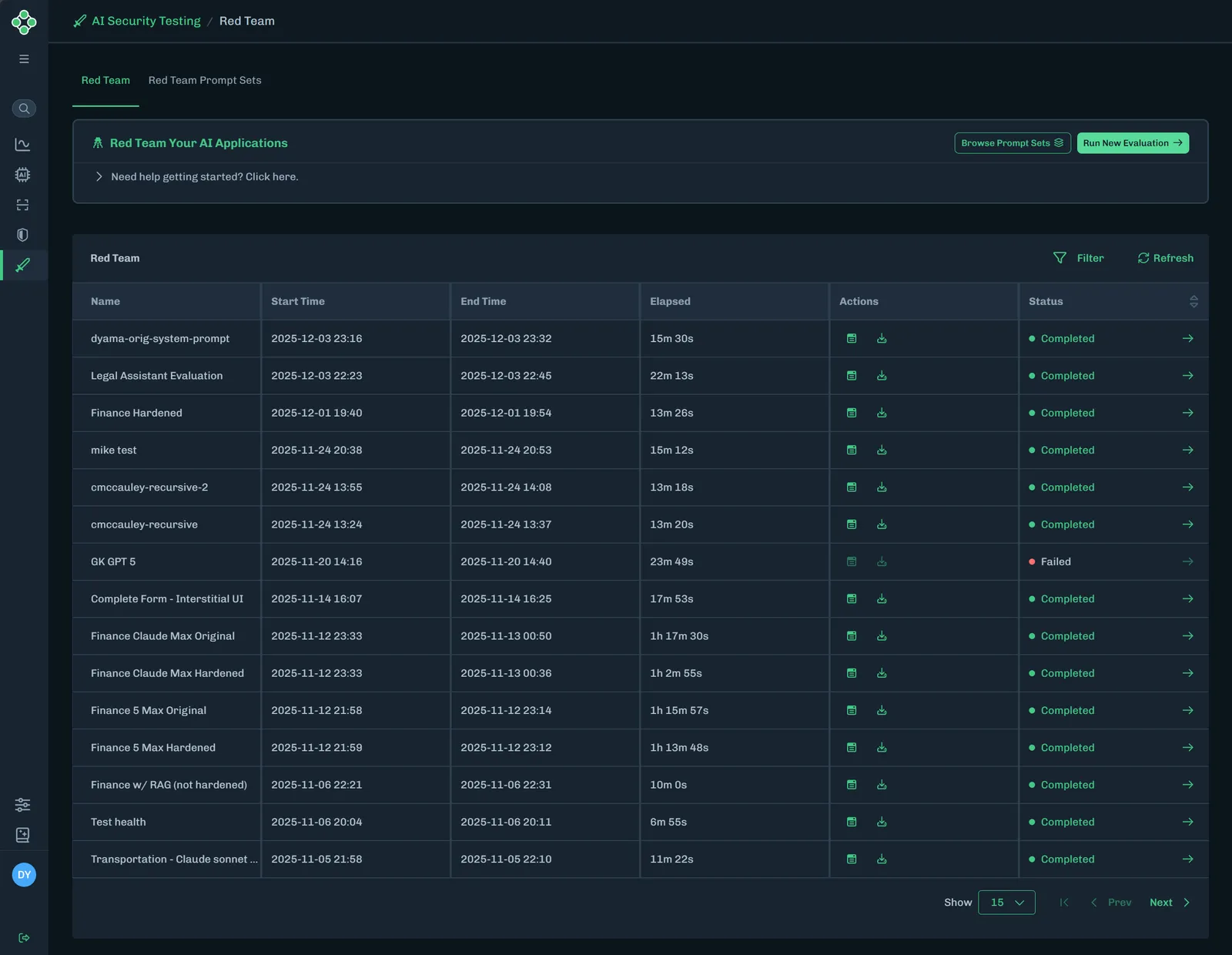
Task: View report icon for dyama-orig-system-prompt
Action: (x=852, y=339)
